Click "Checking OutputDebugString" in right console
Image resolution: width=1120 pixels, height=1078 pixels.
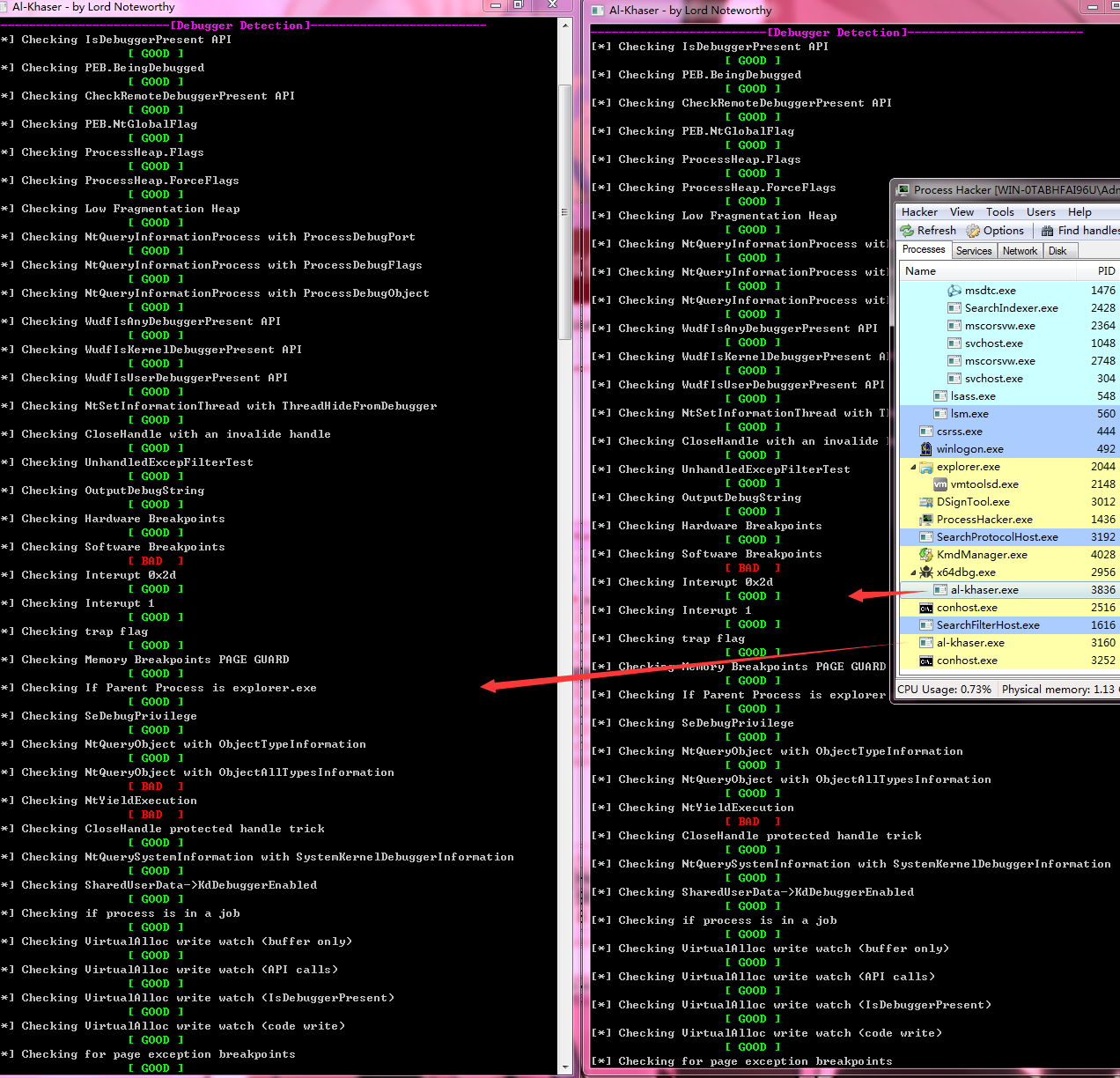(710, 498)
